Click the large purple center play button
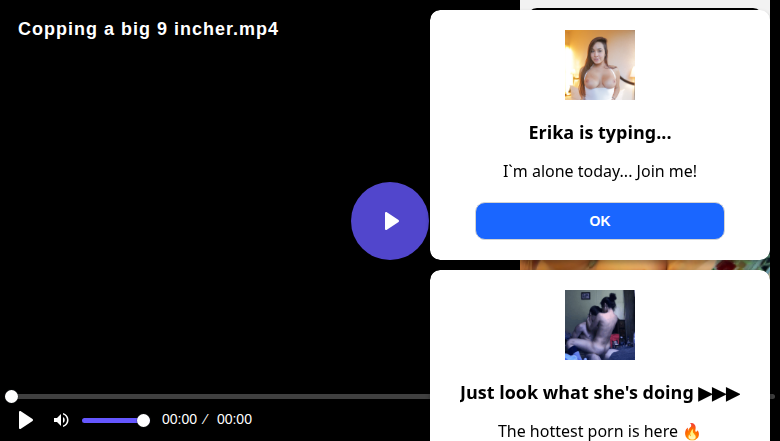This screenshot has width=780, height=441. click(390, 221)
